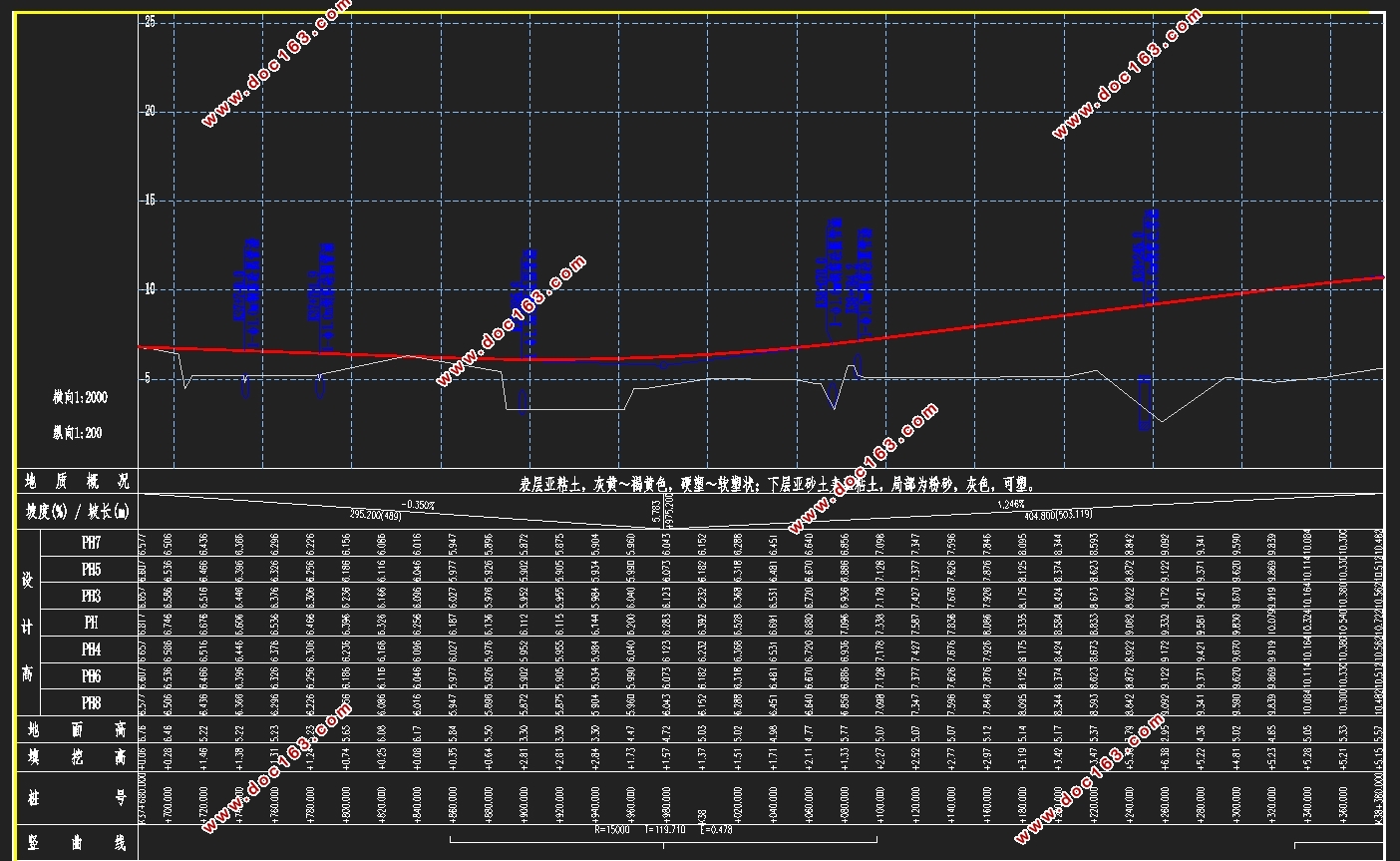Click the elevation axis label 25
The width and height of the screenshot is (1400, 861).
point(150,20)
